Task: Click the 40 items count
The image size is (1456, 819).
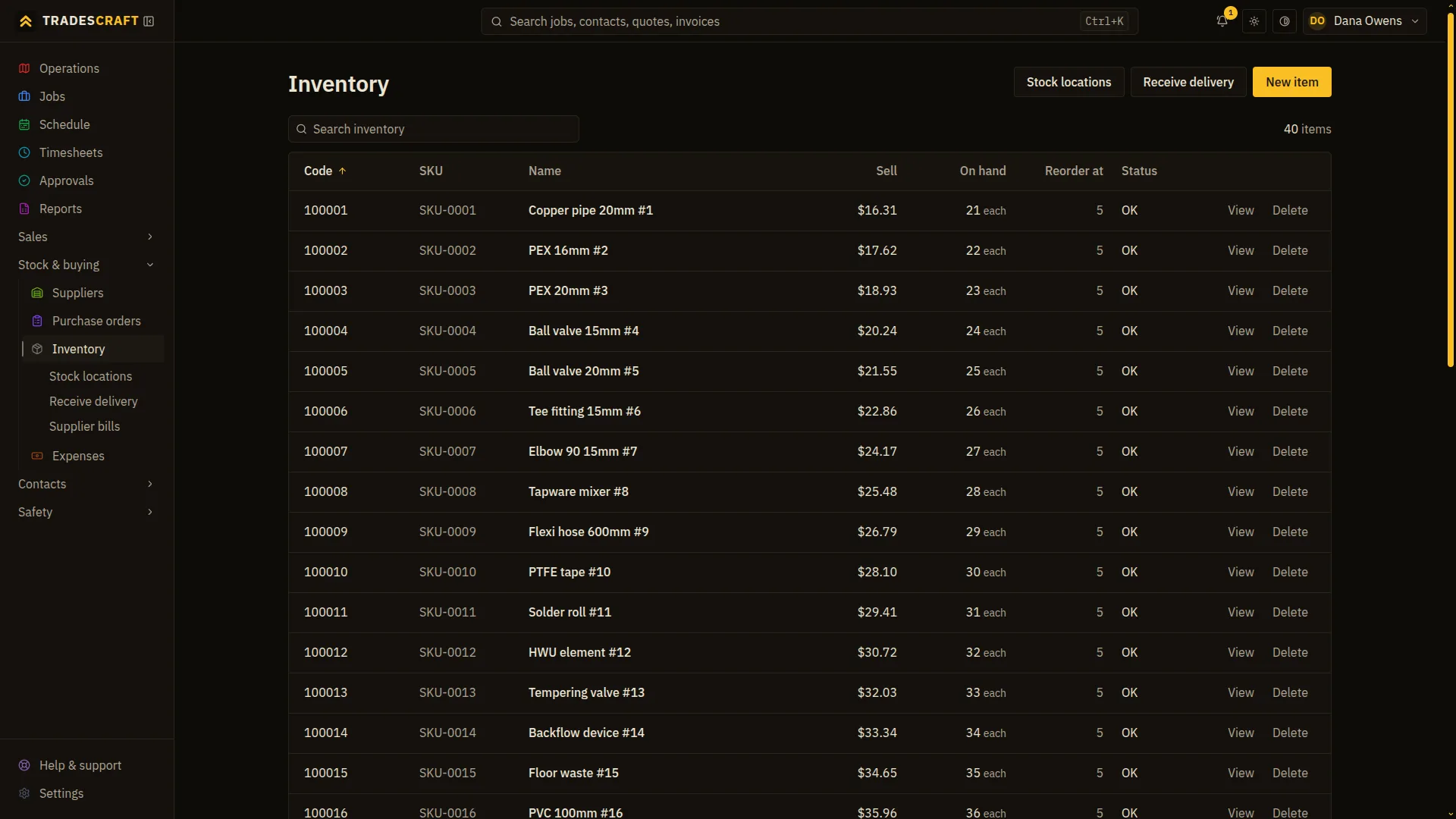Action: 1307,129
